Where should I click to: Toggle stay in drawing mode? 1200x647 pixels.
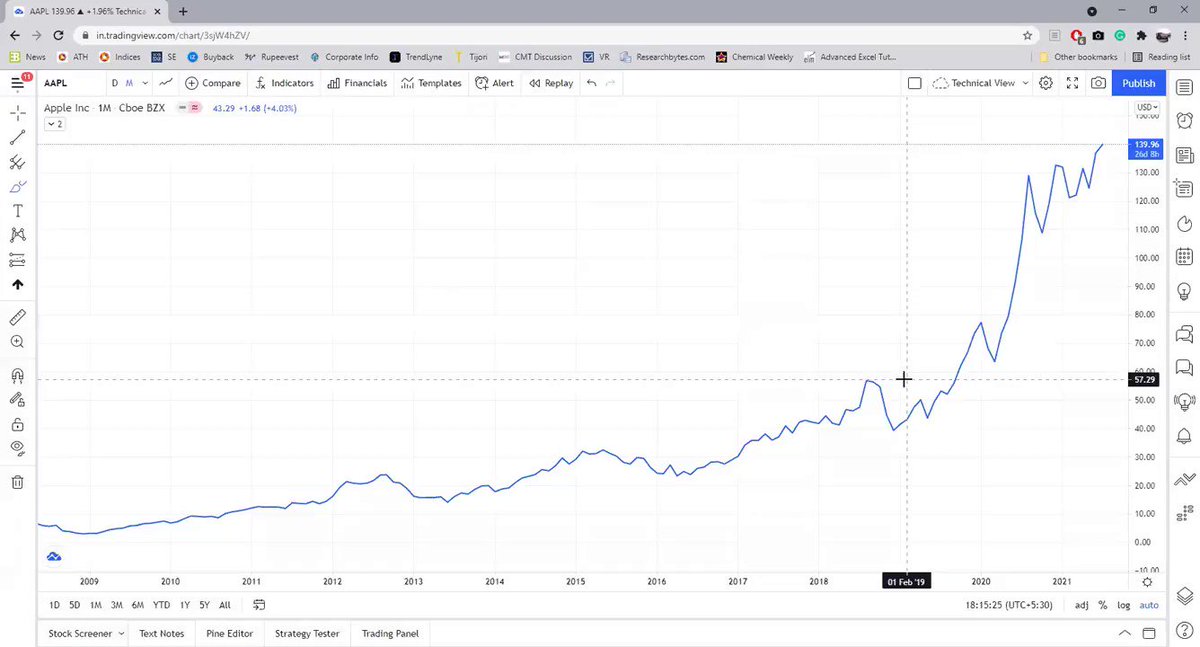(18, 399)
